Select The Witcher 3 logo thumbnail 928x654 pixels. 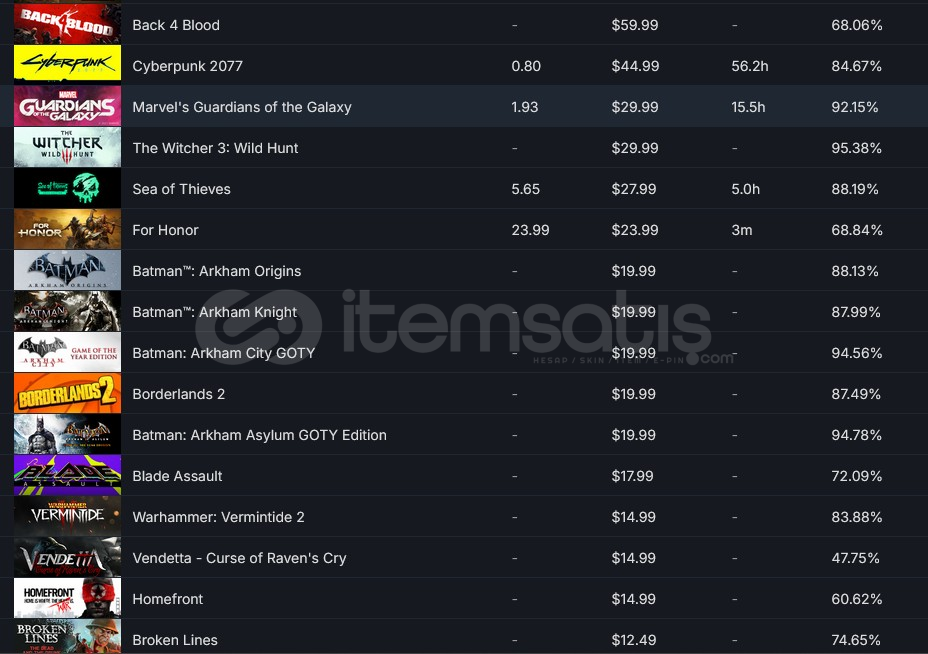(x=67, y=147)
